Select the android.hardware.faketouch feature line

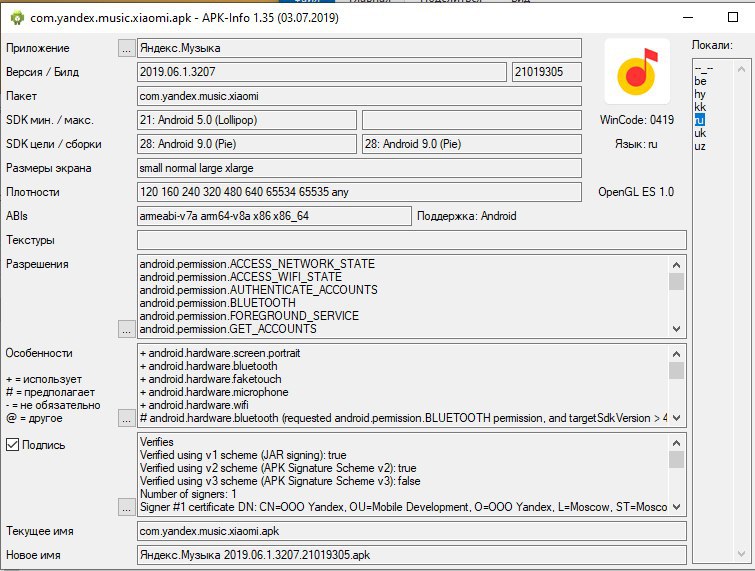click(x=210, y=379)
